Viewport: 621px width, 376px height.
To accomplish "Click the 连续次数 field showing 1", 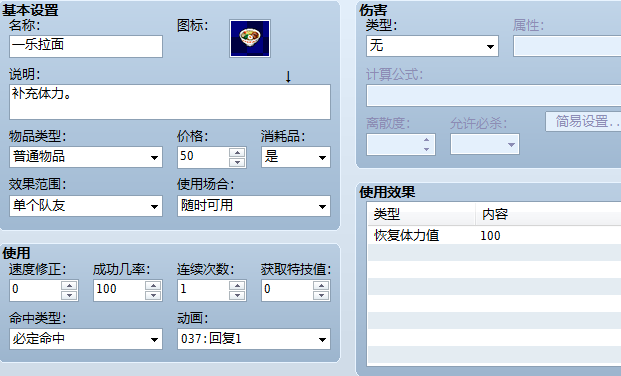I will point(203,290).
